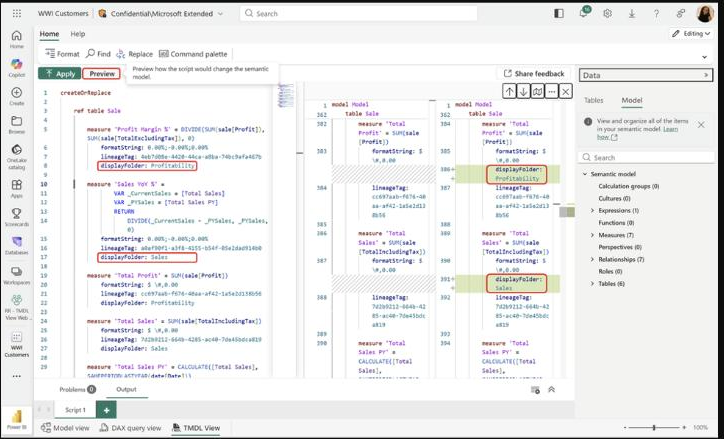Viewport: 724px width, 439px height.
Task: Open the app launcher grid icon
Action: pyautogui.click(x=17, y=13)
